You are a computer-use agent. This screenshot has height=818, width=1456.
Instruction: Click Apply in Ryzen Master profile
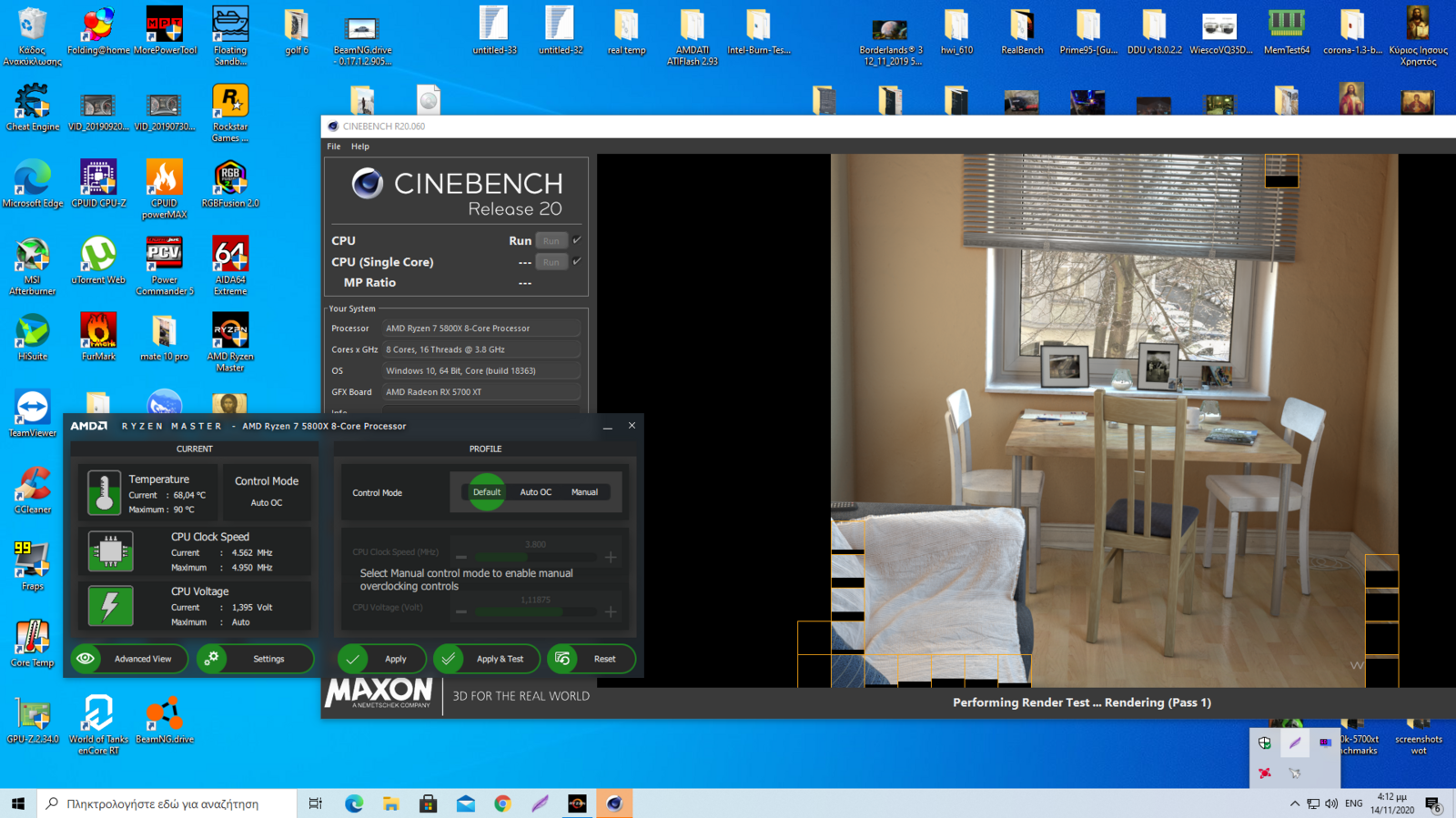tap(382, 659)
